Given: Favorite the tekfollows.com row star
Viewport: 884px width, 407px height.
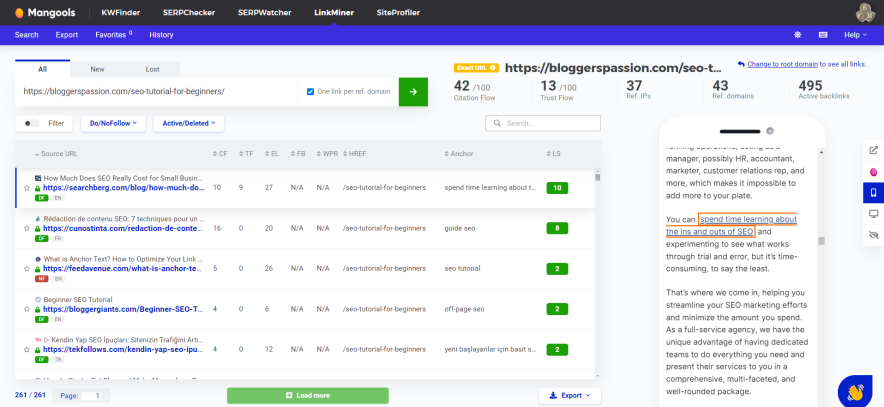Looking at the screenshot, I should pos(26,350).
